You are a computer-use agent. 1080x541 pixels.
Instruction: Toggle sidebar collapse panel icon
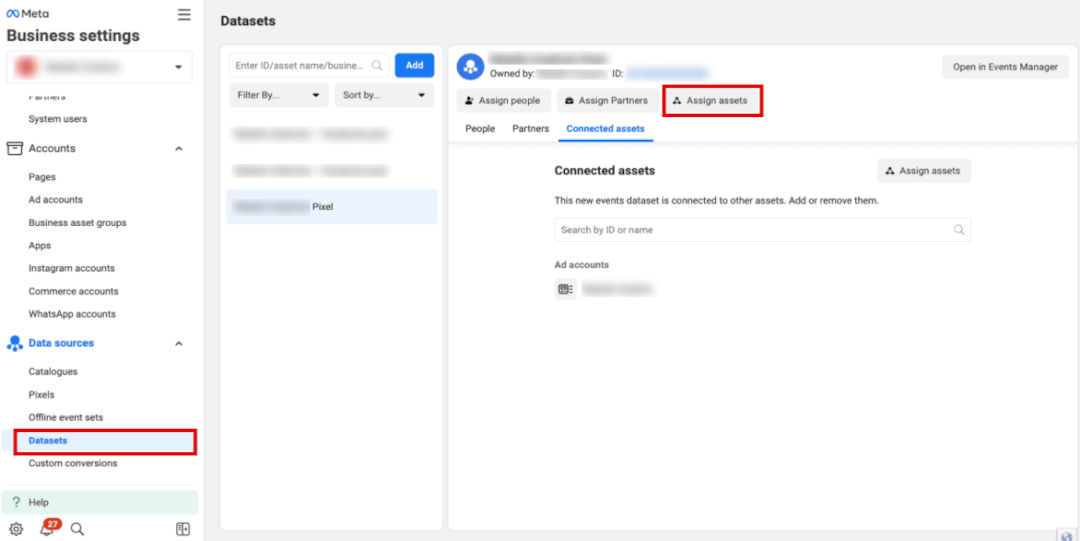(x=183, y=529)
